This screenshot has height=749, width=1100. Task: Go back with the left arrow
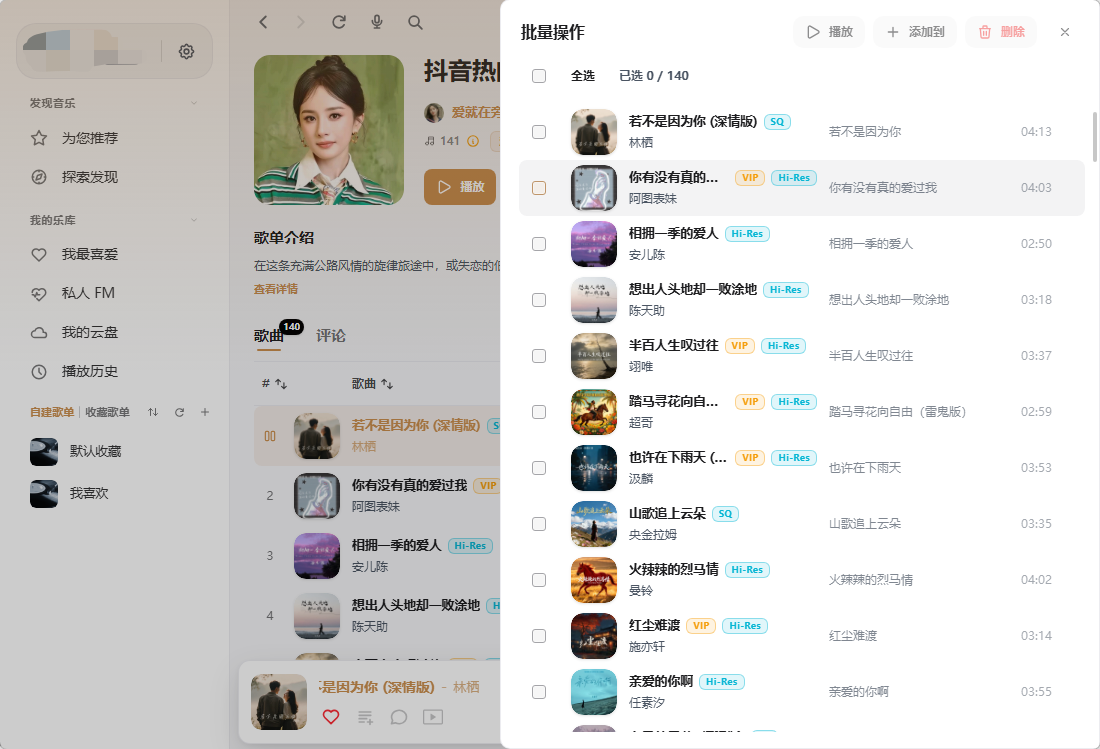[x=264, y=22]
